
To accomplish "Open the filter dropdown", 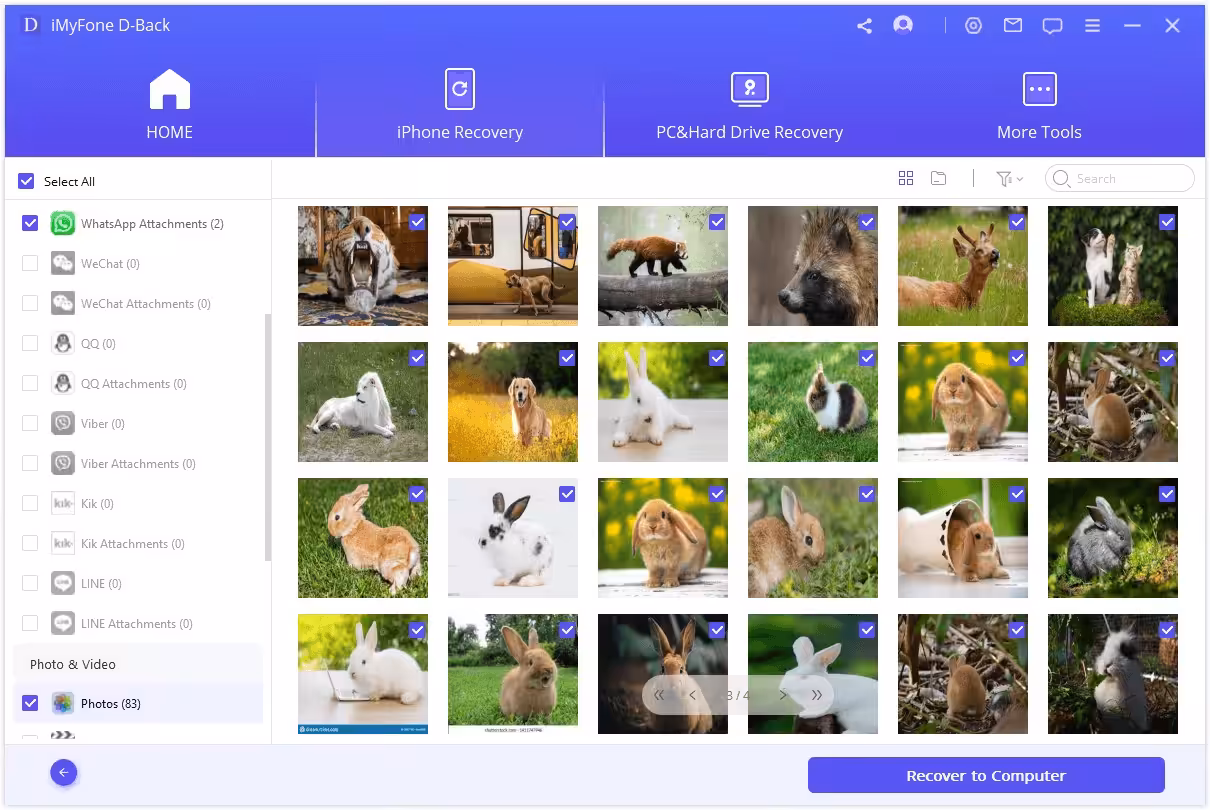I will [x=1009, y=178].
